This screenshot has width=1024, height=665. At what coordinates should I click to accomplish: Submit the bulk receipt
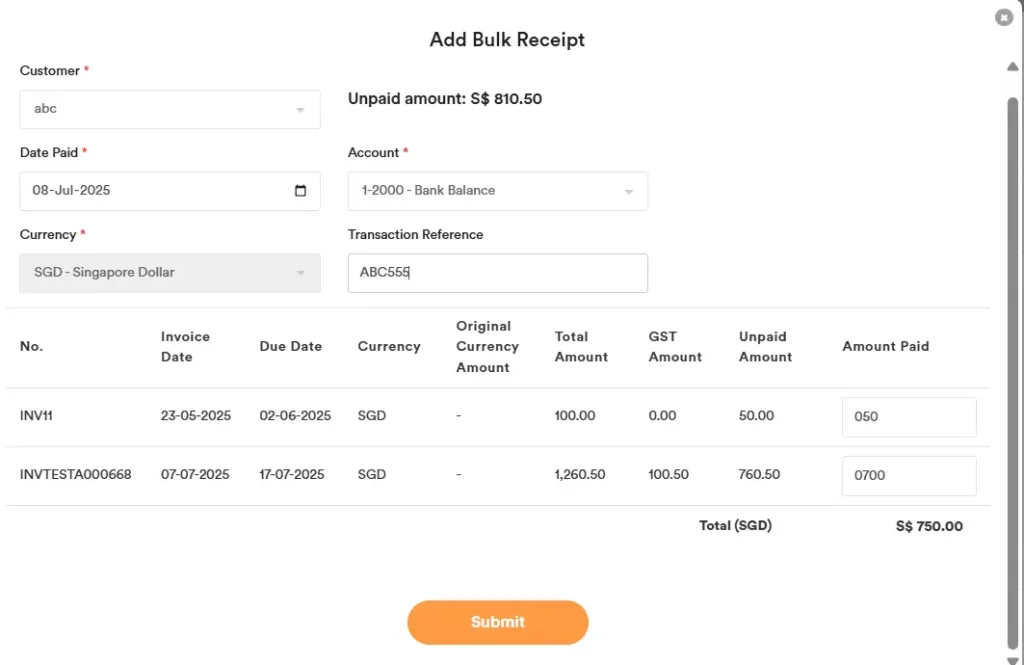(497, 622)
